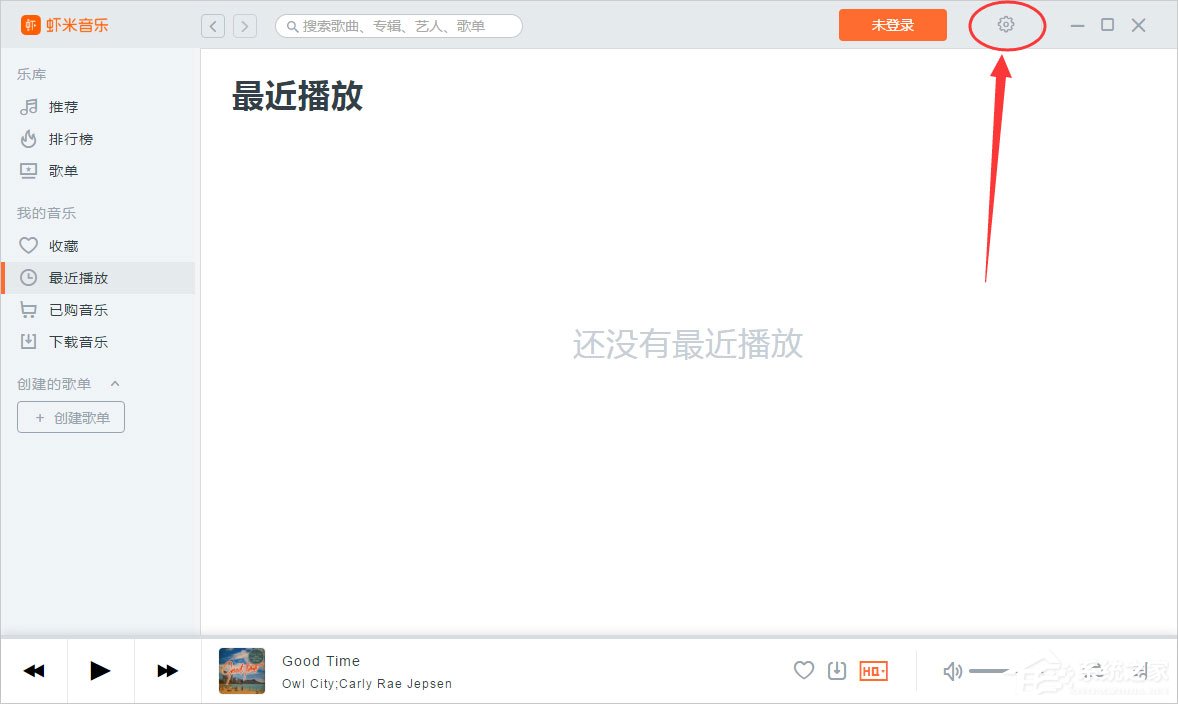Toggle favorite for Good Time song

[803, 671]
